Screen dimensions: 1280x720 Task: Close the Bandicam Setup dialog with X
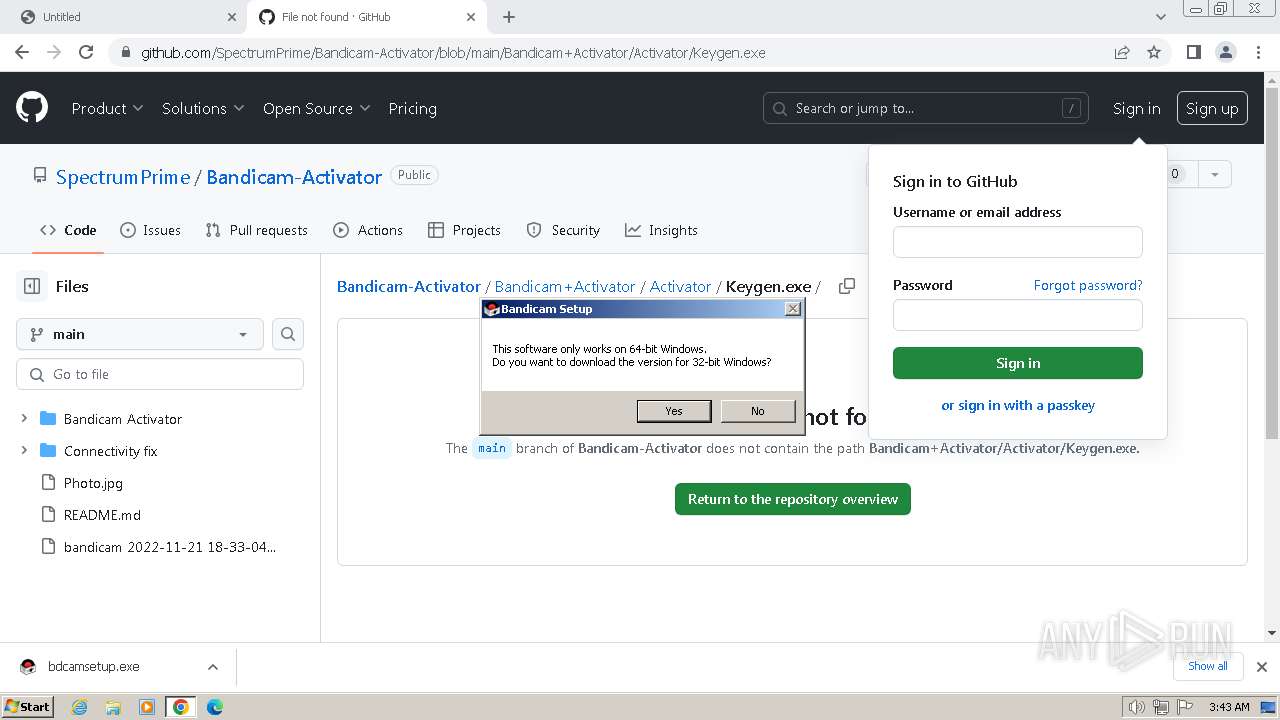pyautogui.click(x=793, y=309)
